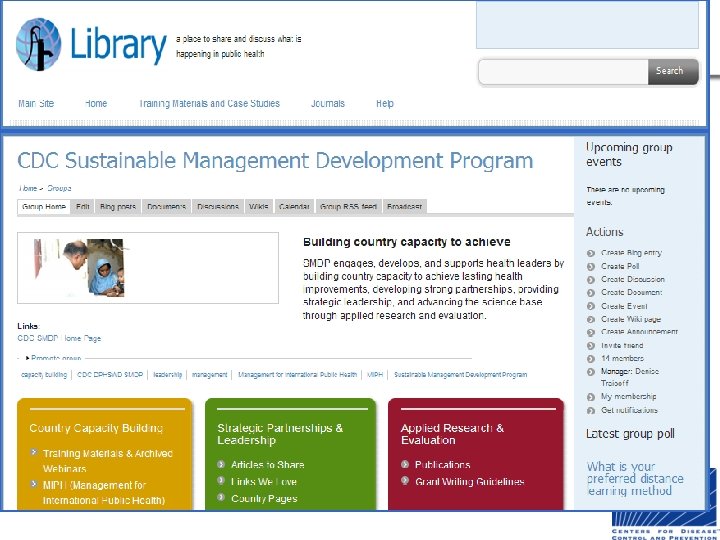720x540 pixels.
Task: Open the Home navigation item
Action: click(x=96, y=103)
